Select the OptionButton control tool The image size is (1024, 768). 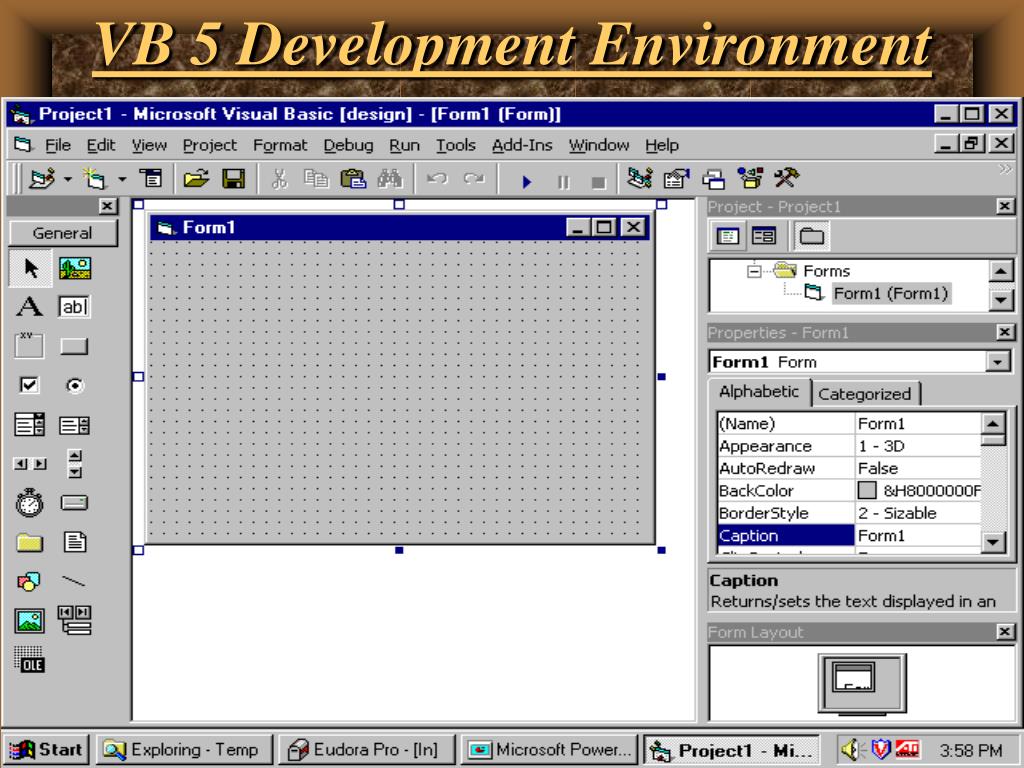(75, 385)
